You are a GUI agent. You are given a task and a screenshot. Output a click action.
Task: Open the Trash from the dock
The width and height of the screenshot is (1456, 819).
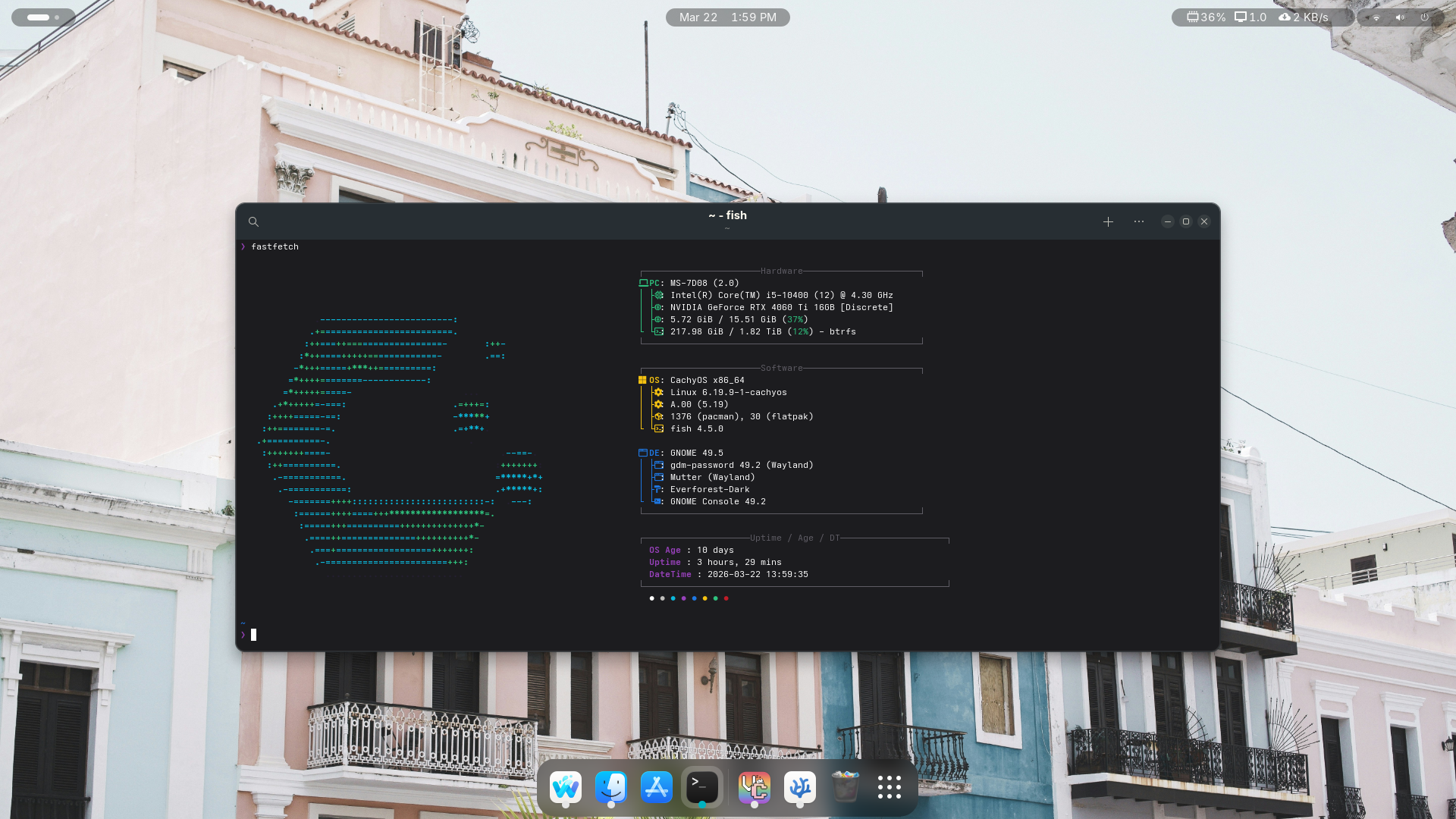tap(845, 787)
